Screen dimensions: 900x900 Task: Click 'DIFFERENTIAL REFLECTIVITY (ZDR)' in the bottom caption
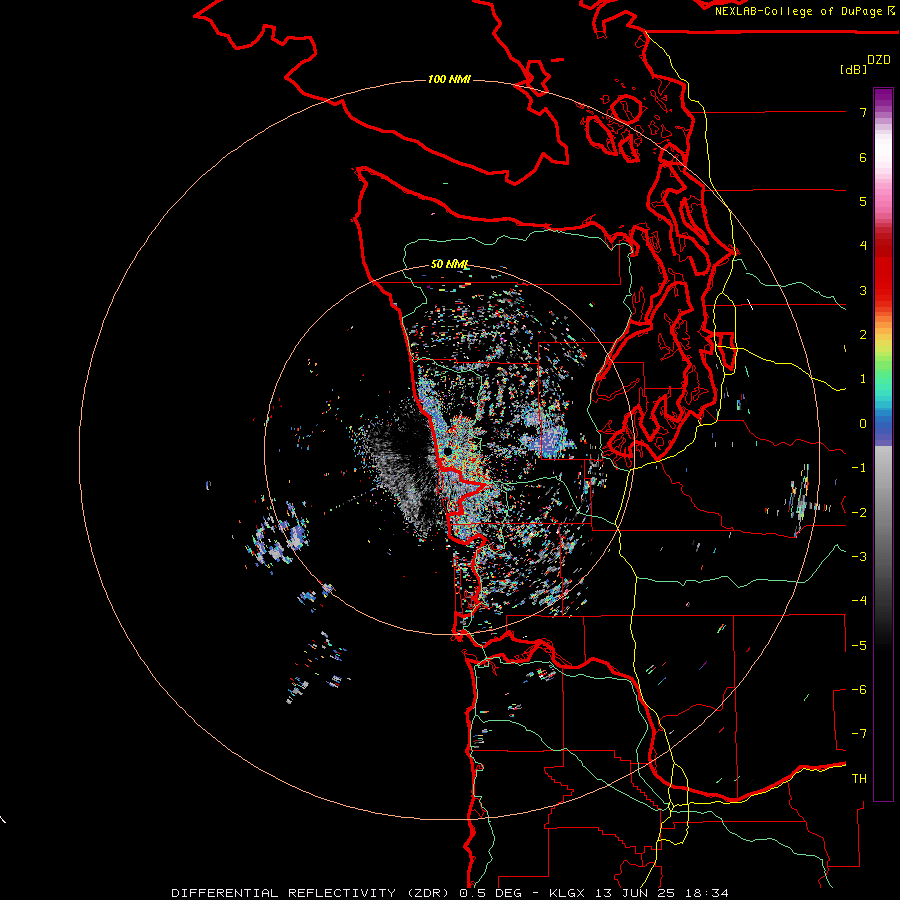pyautogui.click(x=310, y=893)
